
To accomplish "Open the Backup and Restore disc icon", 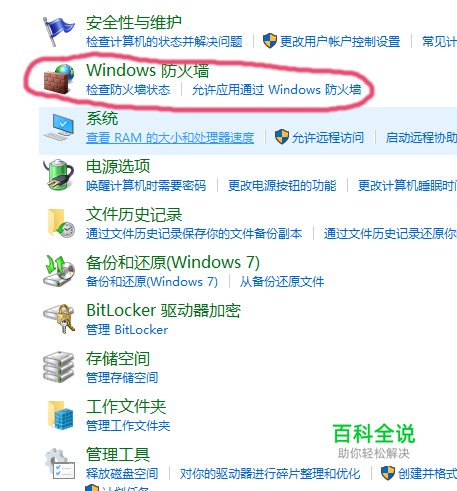I will tap(59, 271).
